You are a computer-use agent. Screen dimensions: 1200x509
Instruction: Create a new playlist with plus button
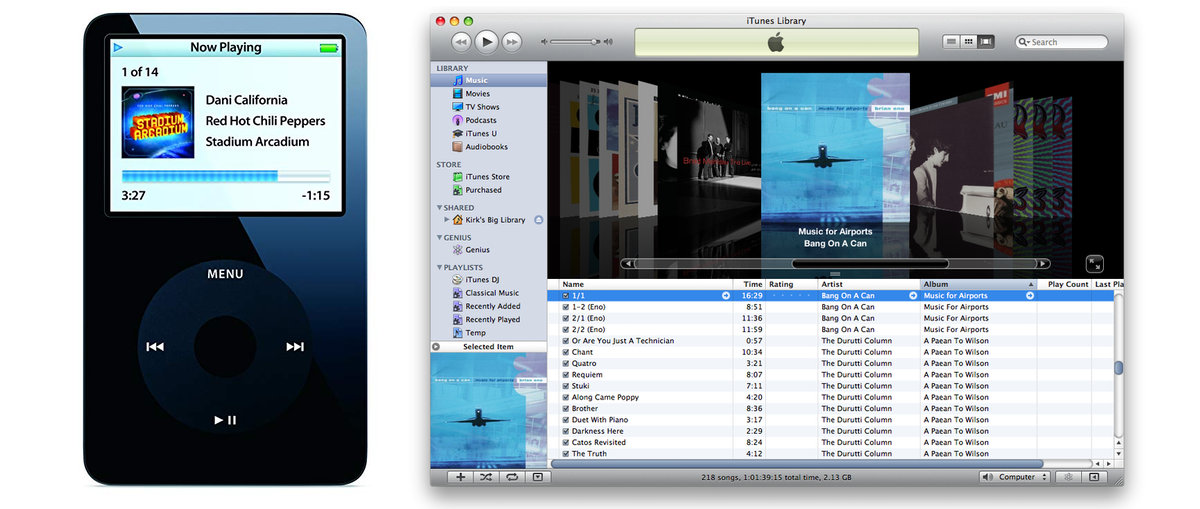click(461, 477)
